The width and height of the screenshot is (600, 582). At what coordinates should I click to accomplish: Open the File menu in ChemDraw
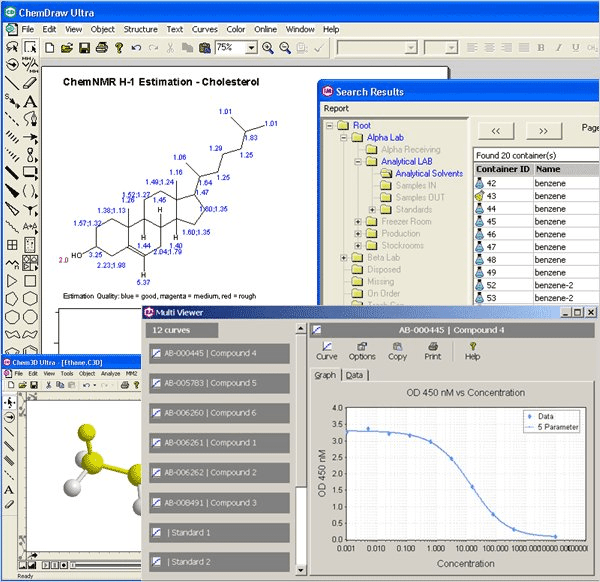[28, 29]
